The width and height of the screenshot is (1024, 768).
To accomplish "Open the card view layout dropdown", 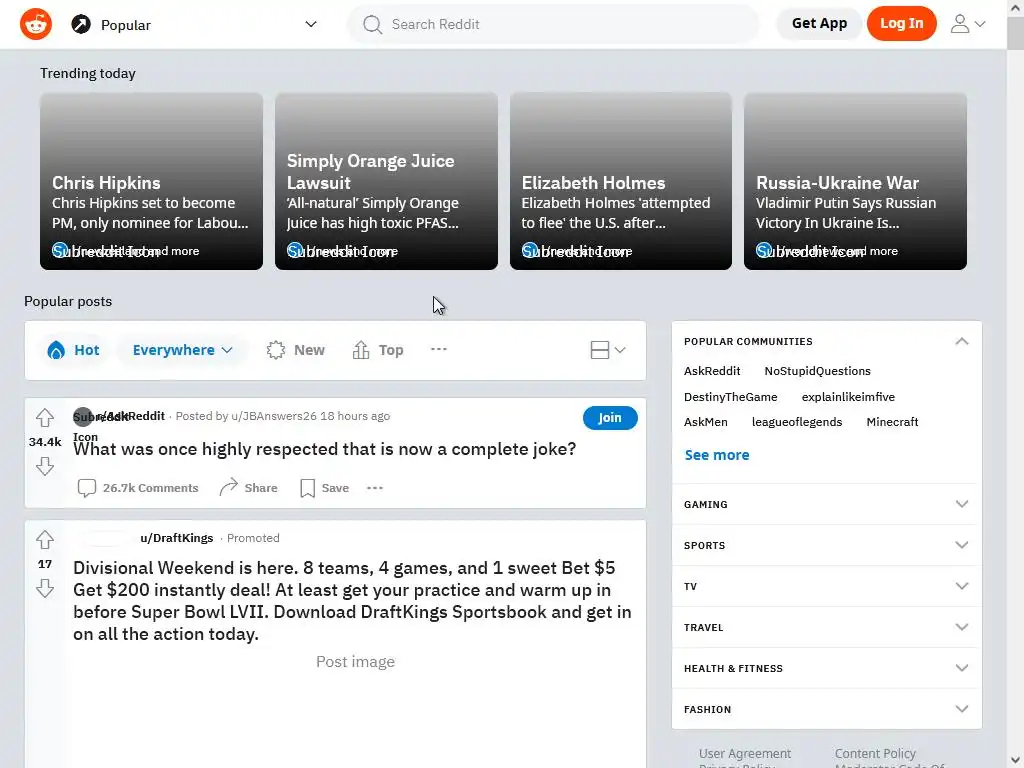I will 608,350.
